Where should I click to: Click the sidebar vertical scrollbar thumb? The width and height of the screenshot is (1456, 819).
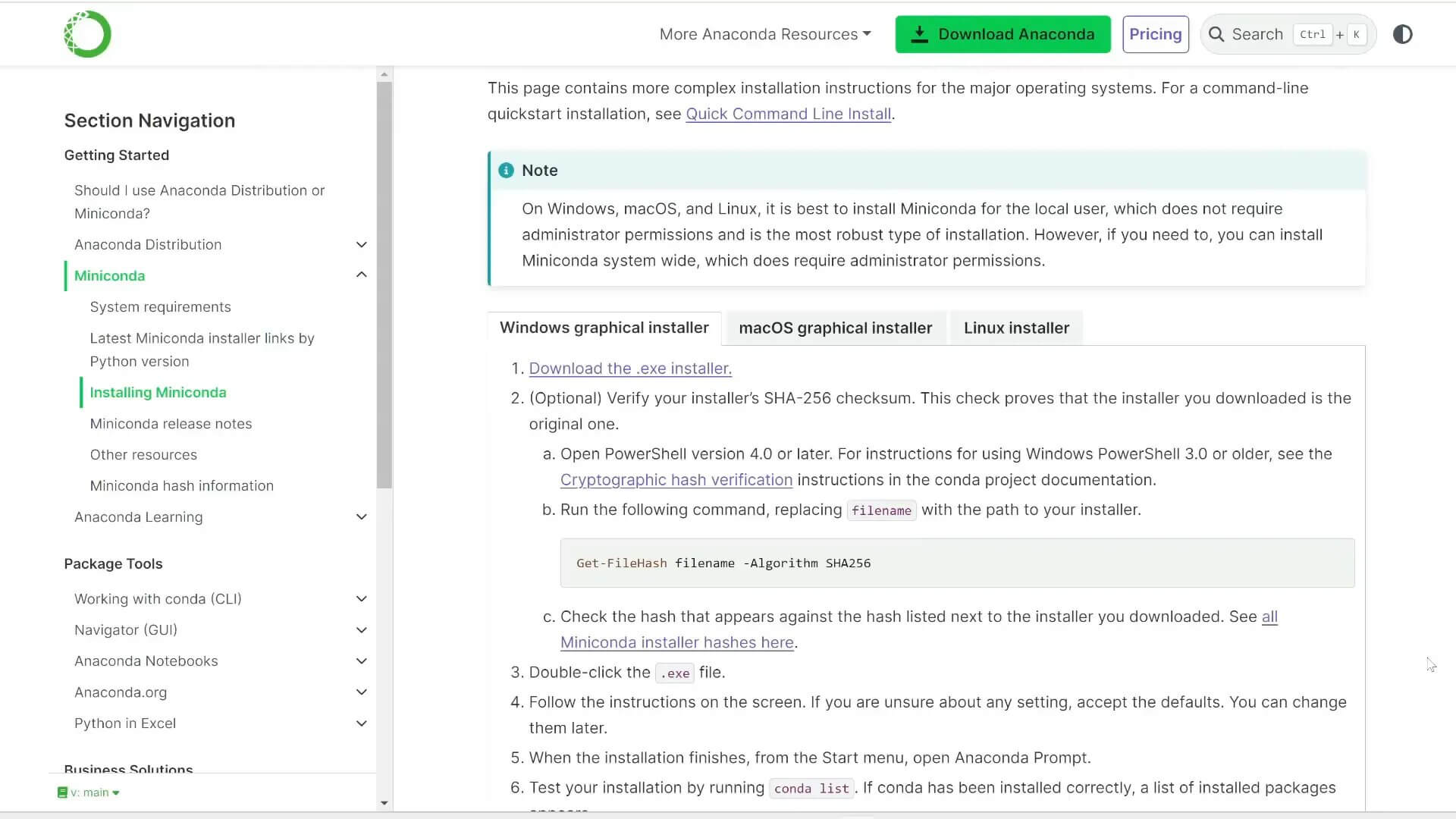pyautogui.click(x=384, y=284)
